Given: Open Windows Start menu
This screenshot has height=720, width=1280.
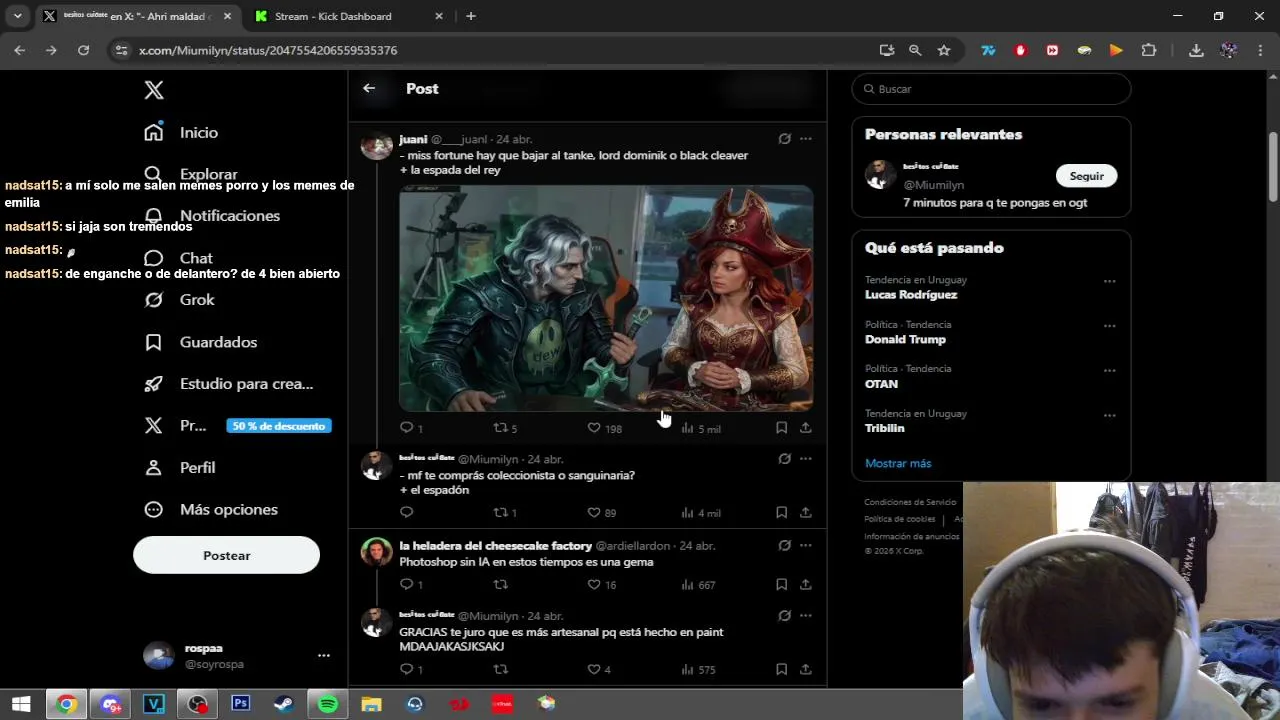Looking at the screenshot, I should pos(20,704).
